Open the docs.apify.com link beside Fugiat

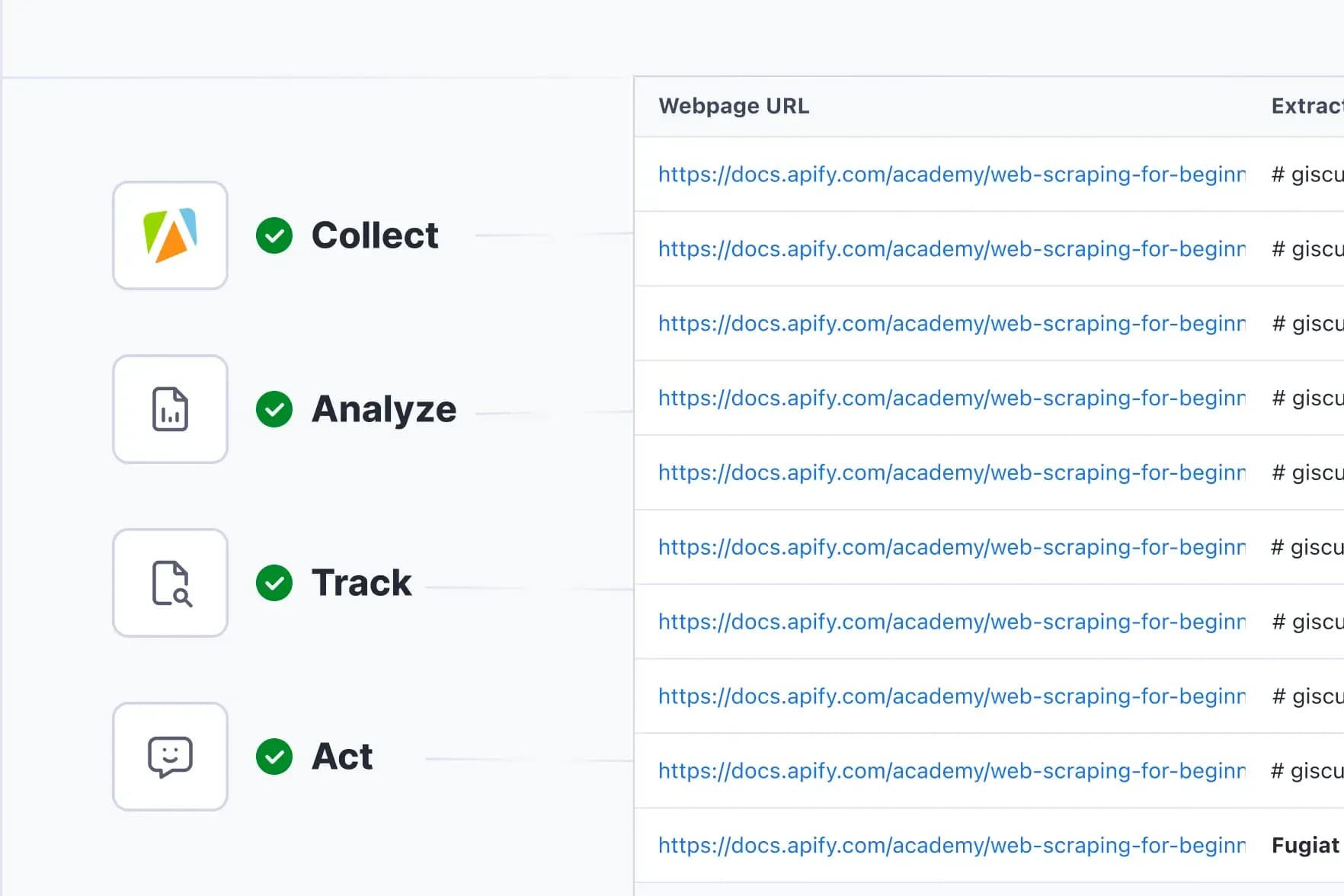pyautogui.click(x=952, y=846)
